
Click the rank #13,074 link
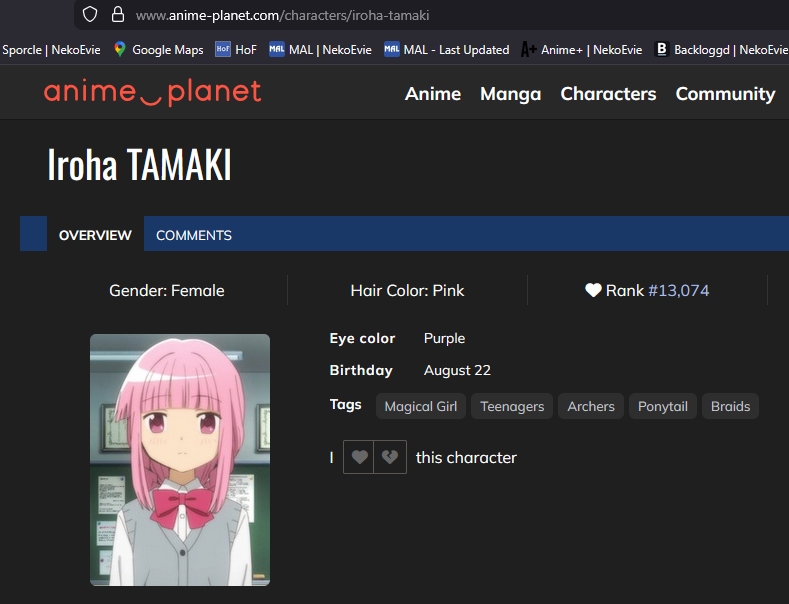coord(678,290)
